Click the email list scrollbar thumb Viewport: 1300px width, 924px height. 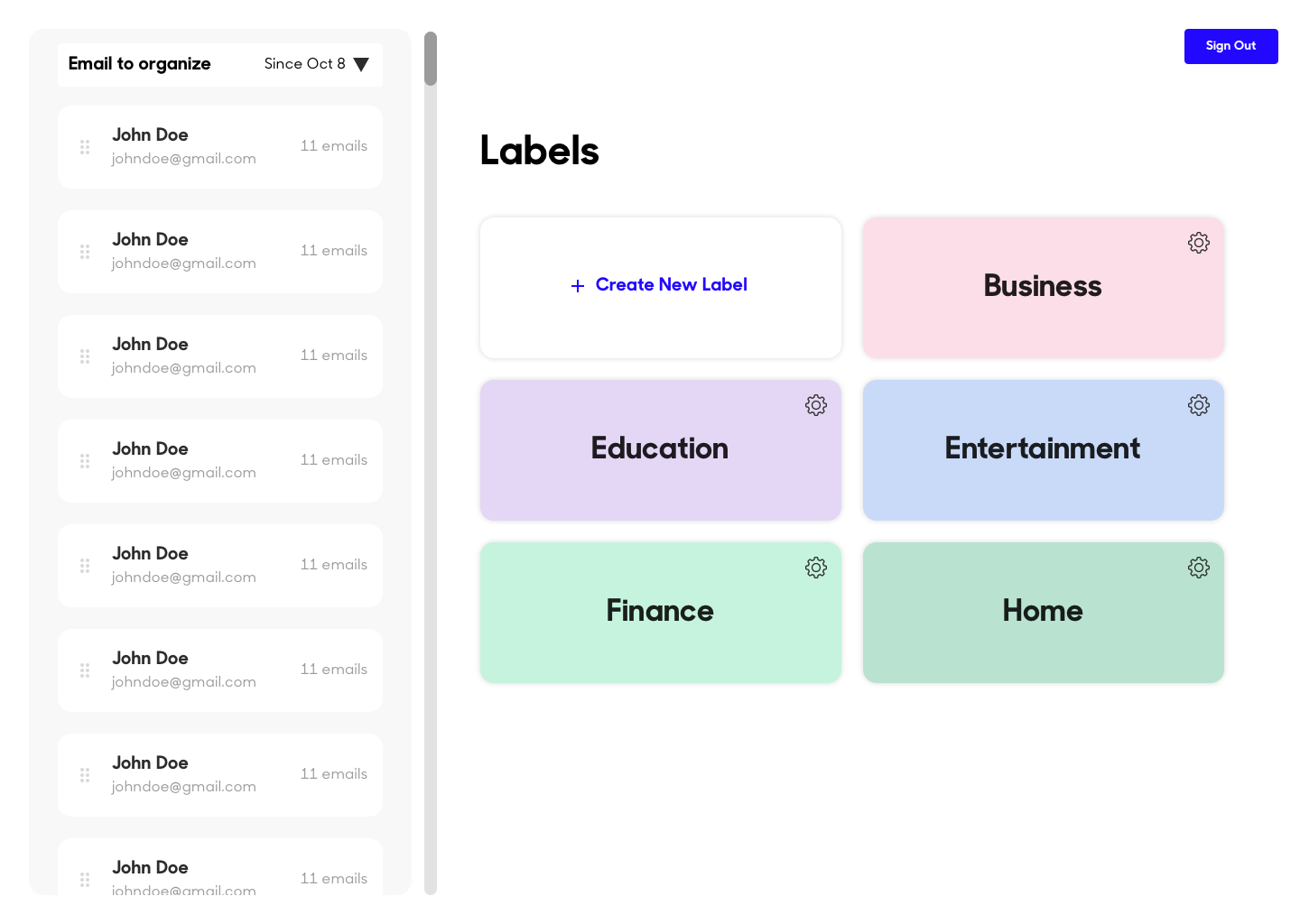431,59
